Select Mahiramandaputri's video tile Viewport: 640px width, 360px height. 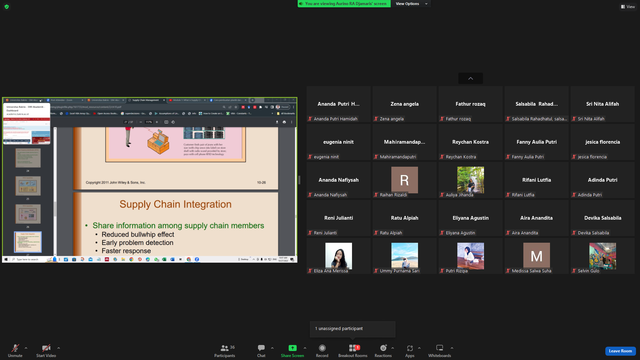(404, 142)
